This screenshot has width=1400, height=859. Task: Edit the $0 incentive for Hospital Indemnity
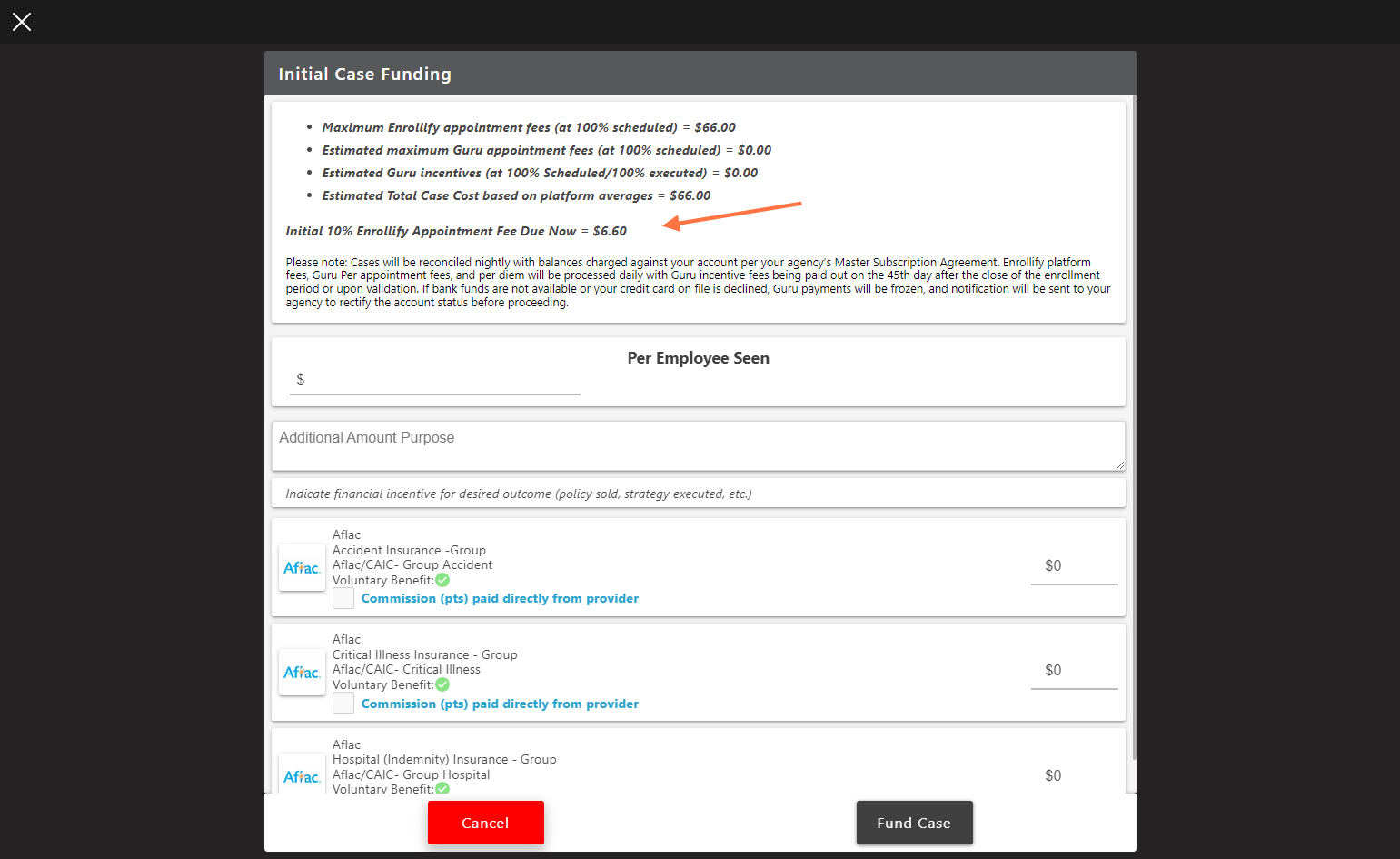pyautogui.click(x=1074, y=775)
